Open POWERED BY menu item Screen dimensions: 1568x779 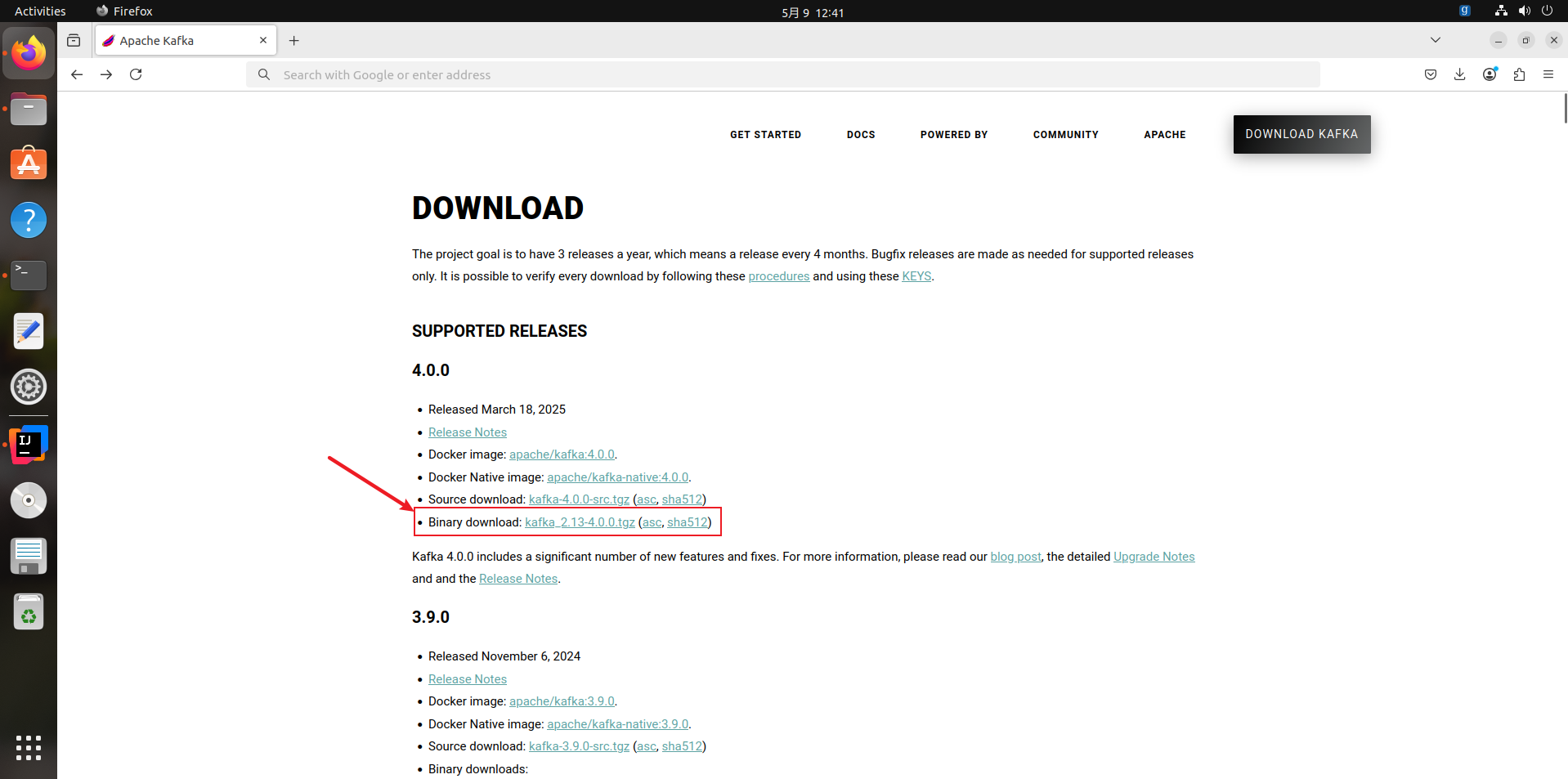pyautogui.click(x=954, y=135)
